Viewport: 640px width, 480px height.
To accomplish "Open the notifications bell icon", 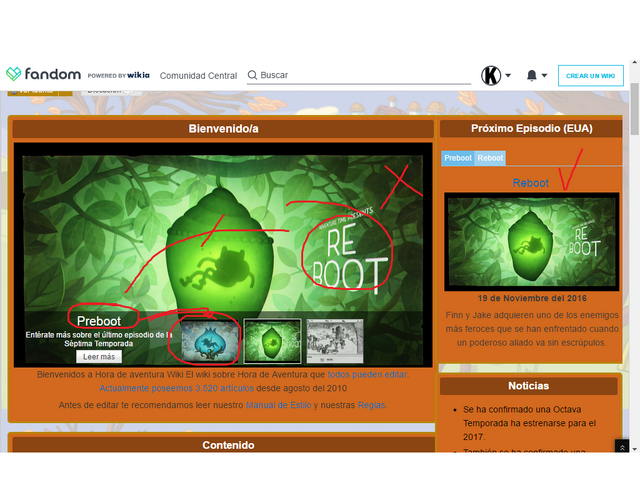I will (531, 76).
